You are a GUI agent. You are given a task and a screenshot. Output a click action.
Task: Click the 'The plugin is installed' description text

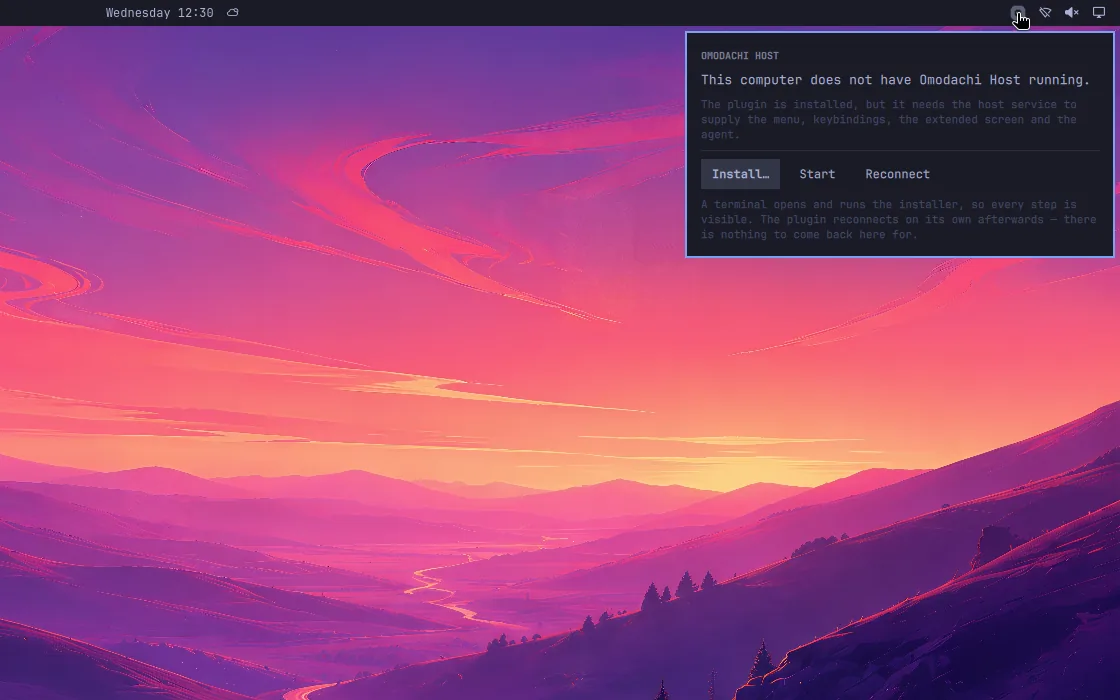[889, 119]
